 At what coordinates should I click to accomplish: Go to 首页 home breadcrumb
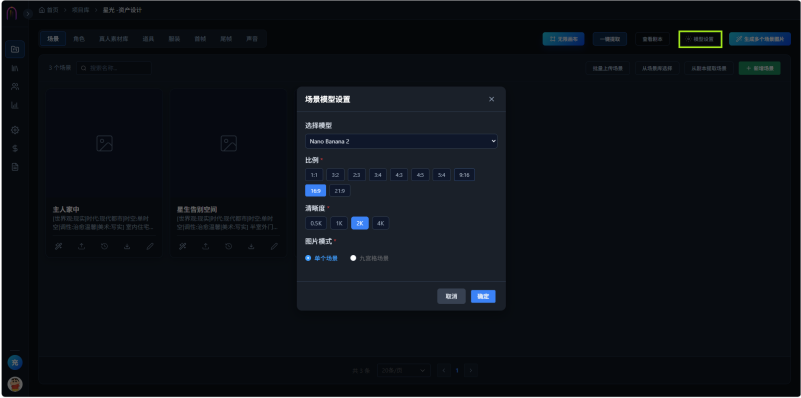click(x=49, y=10)
